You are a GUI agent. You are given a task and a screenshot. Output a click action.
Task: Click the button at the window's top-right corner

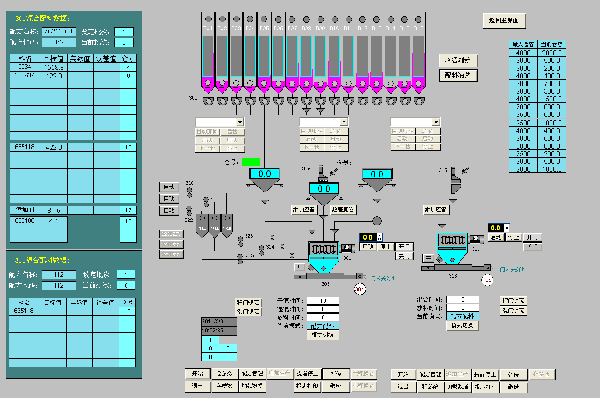(x=504, y=21)
